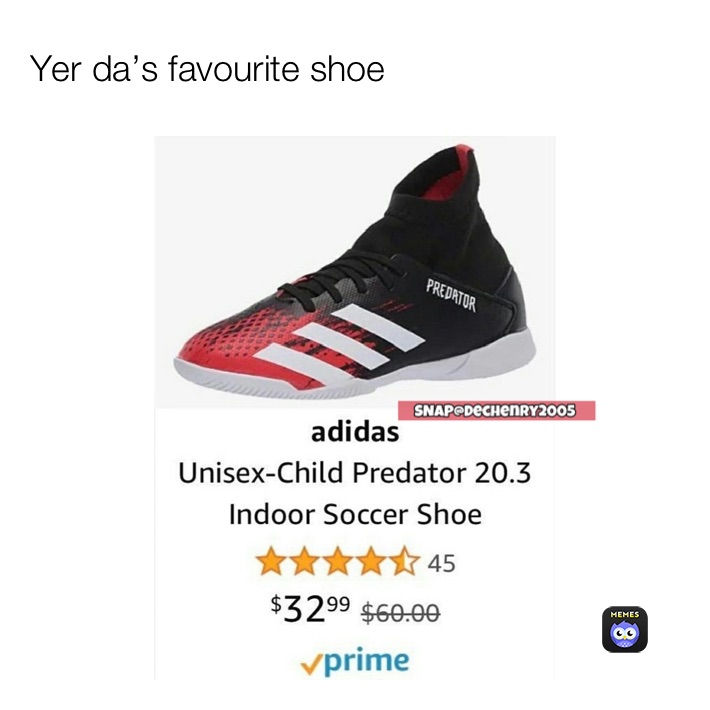Viewport: 710px width, 710px height.
Task: Click the 'Yer da's favourite shoe' caption
Action: (207, 69)
